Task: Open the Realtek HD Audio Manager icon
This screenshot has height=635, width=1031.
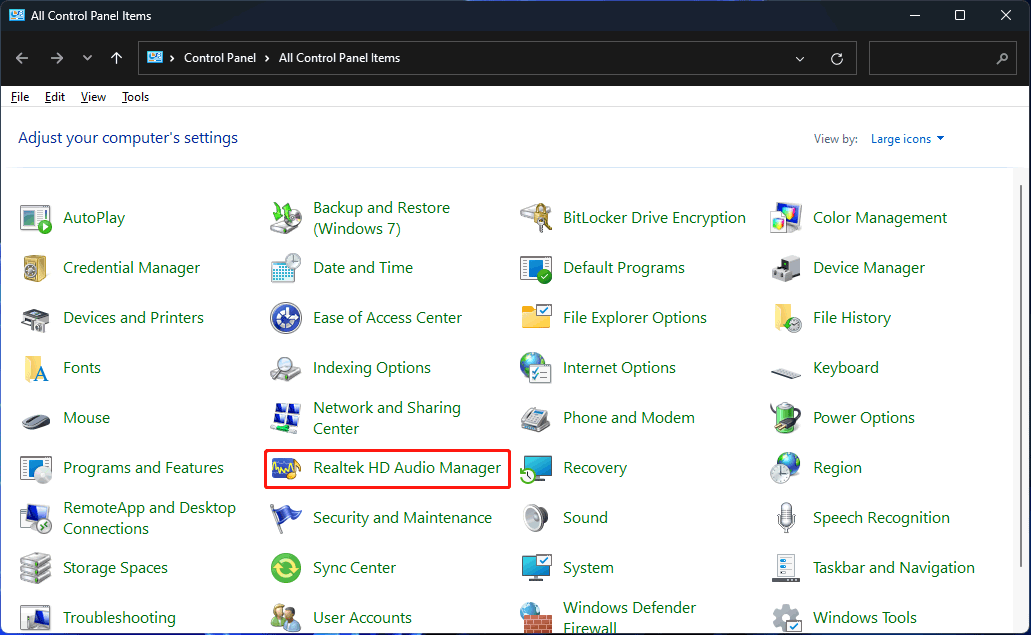Action: (285, 468)
